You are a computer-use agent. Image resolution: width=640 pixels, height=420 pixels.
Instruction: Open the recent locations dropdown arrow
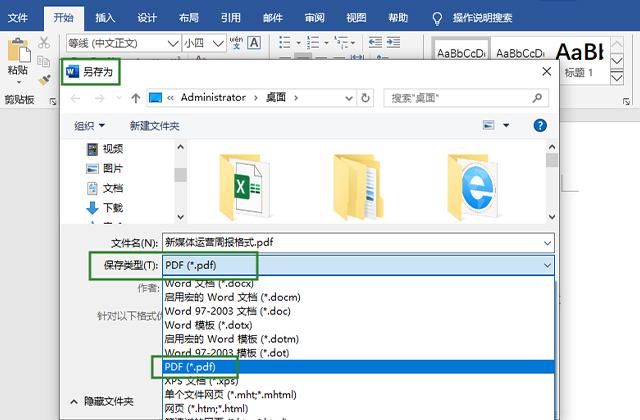coord(119,98)
